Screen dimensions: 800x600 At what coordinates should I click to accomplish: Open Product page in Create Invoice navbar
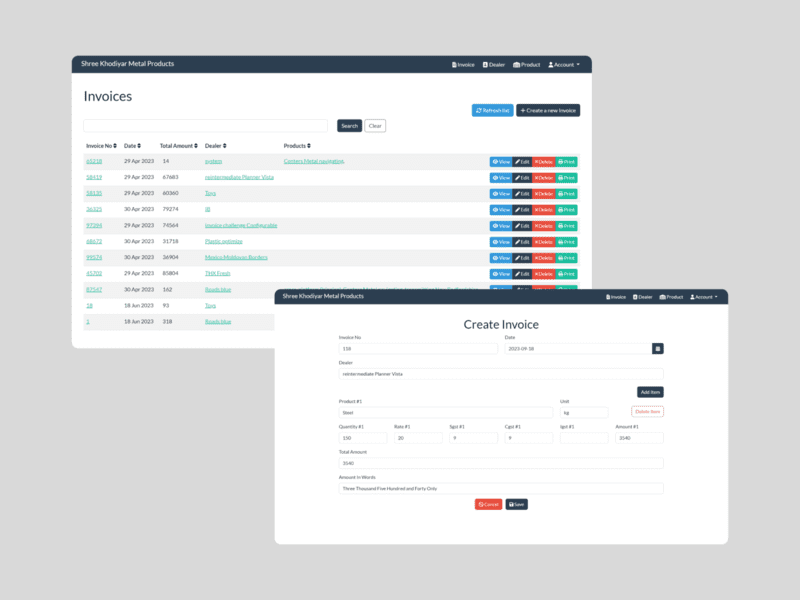pyautogui.click(x=669, y=297)
